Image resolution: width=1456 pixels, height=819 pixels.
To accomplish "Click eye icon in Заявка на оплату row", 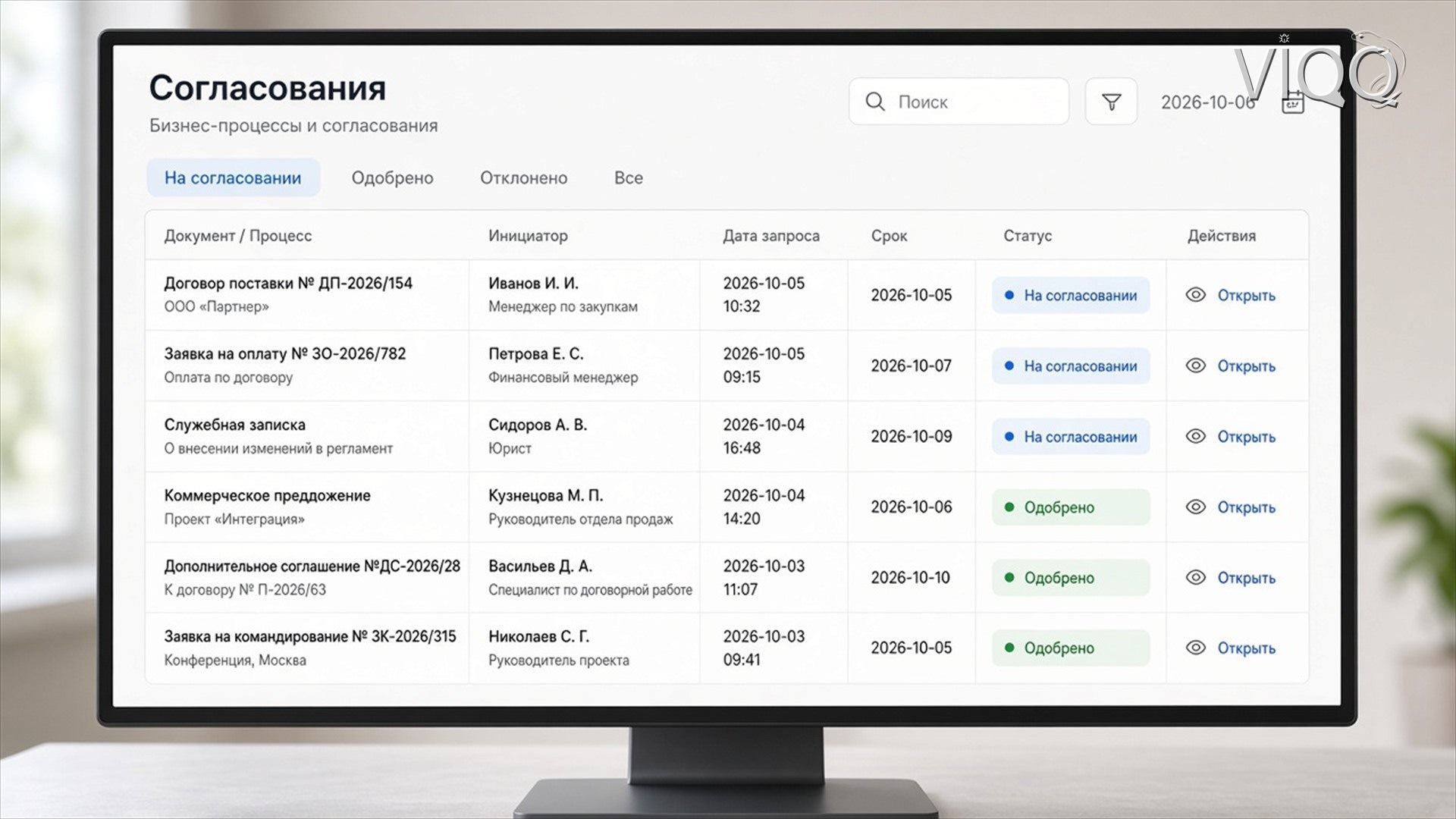I will (1195, 366).
